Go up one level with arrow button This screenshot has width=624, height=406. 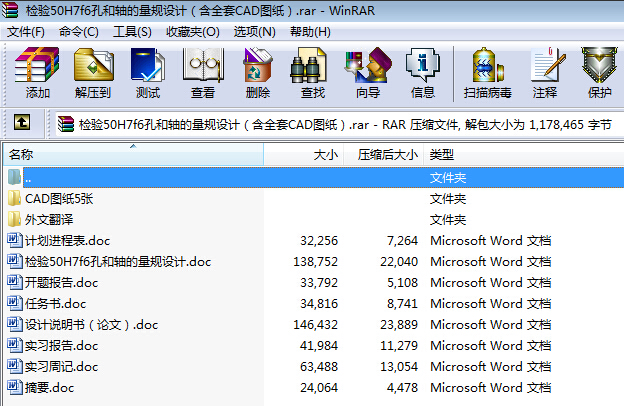[22, 122]
